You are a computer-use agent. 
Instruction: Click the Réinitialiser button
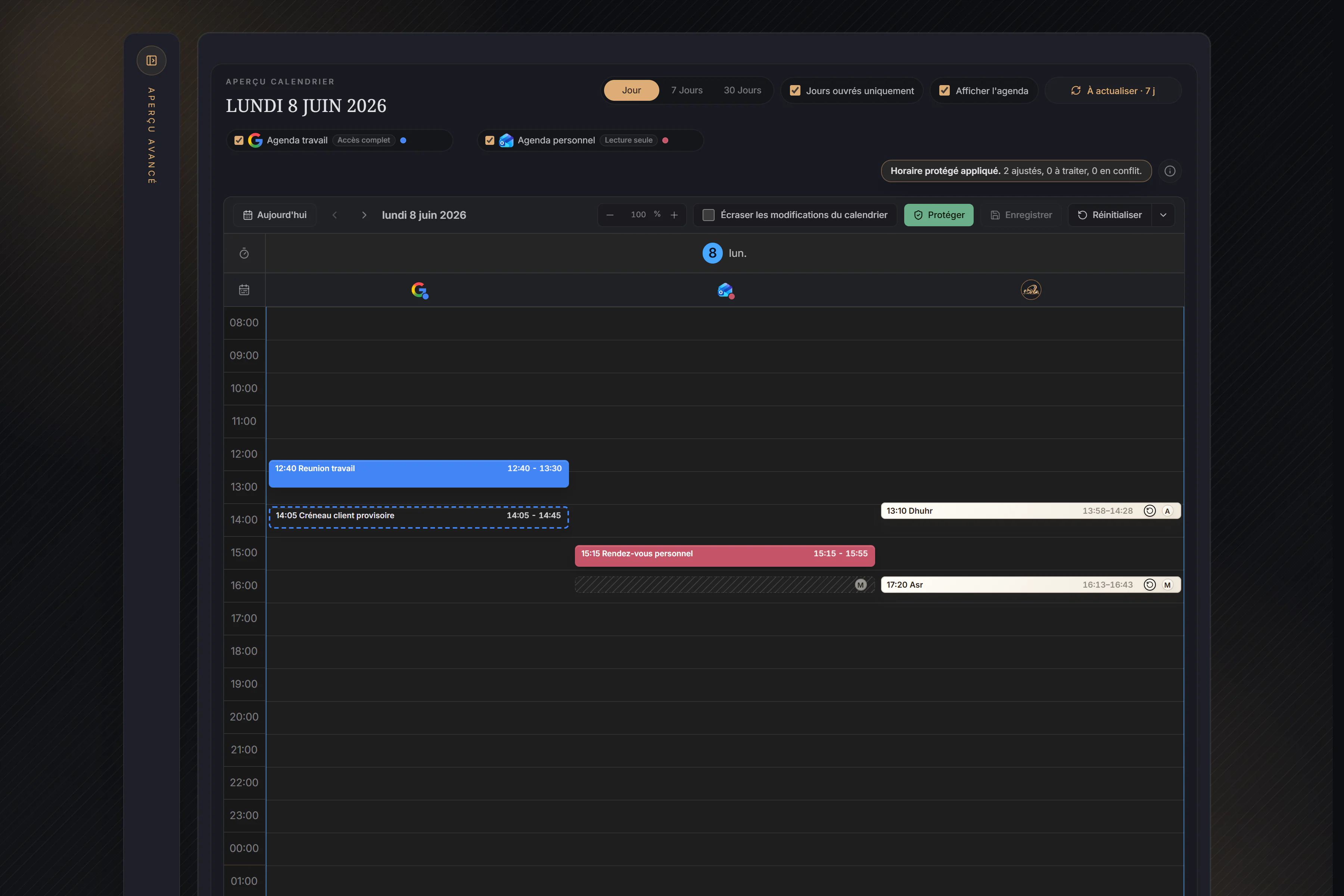click(x=1110, y=215)
